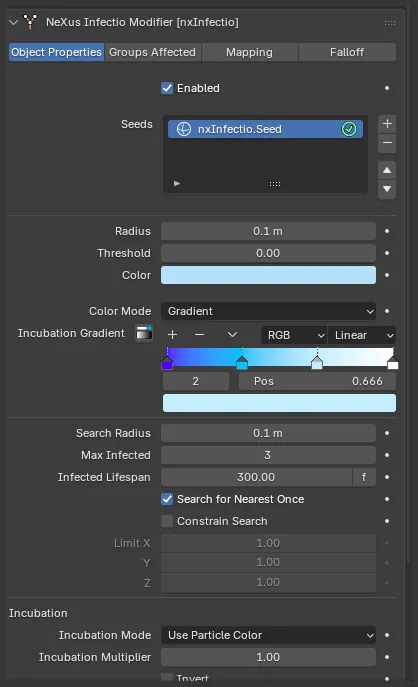Select the white gradient stop
This screenshot has width=418, height=687.
[393, 363]
